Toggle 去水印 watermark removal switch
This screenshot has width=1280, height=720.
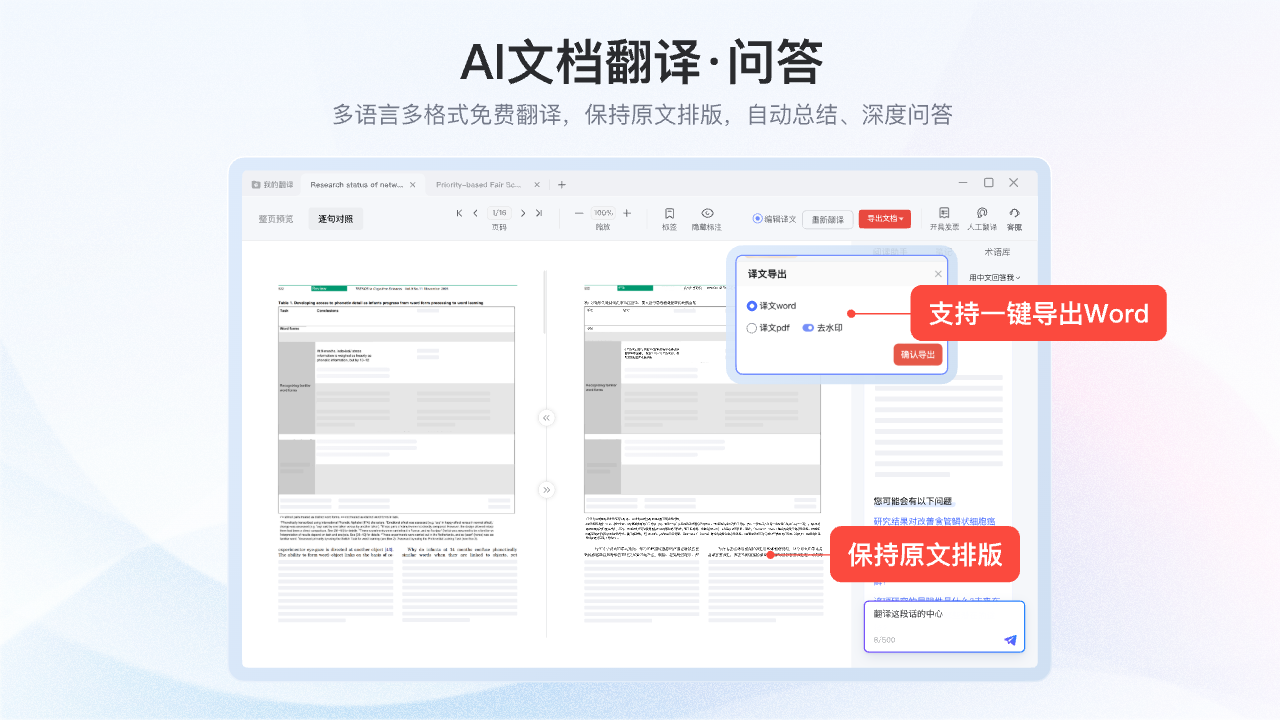[809, 328]
